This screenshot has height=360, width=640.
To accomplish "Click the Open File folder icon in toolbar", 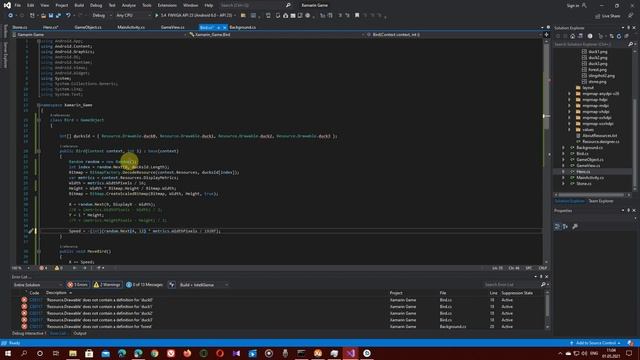I will (x=43, y=16).
